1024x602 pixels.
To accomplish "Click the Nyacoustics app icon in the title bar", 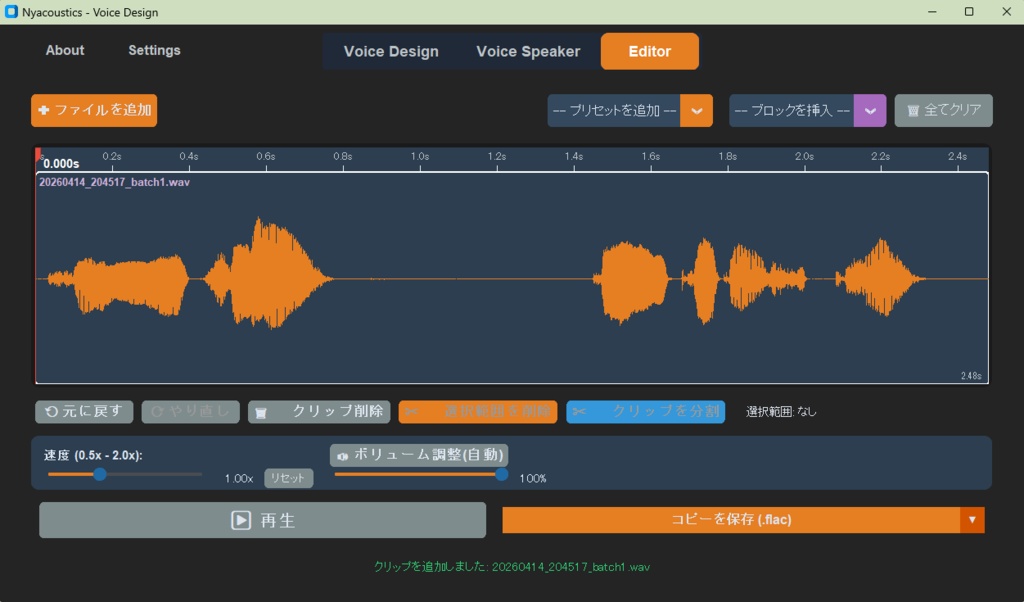I will click(x=12, y=11).
